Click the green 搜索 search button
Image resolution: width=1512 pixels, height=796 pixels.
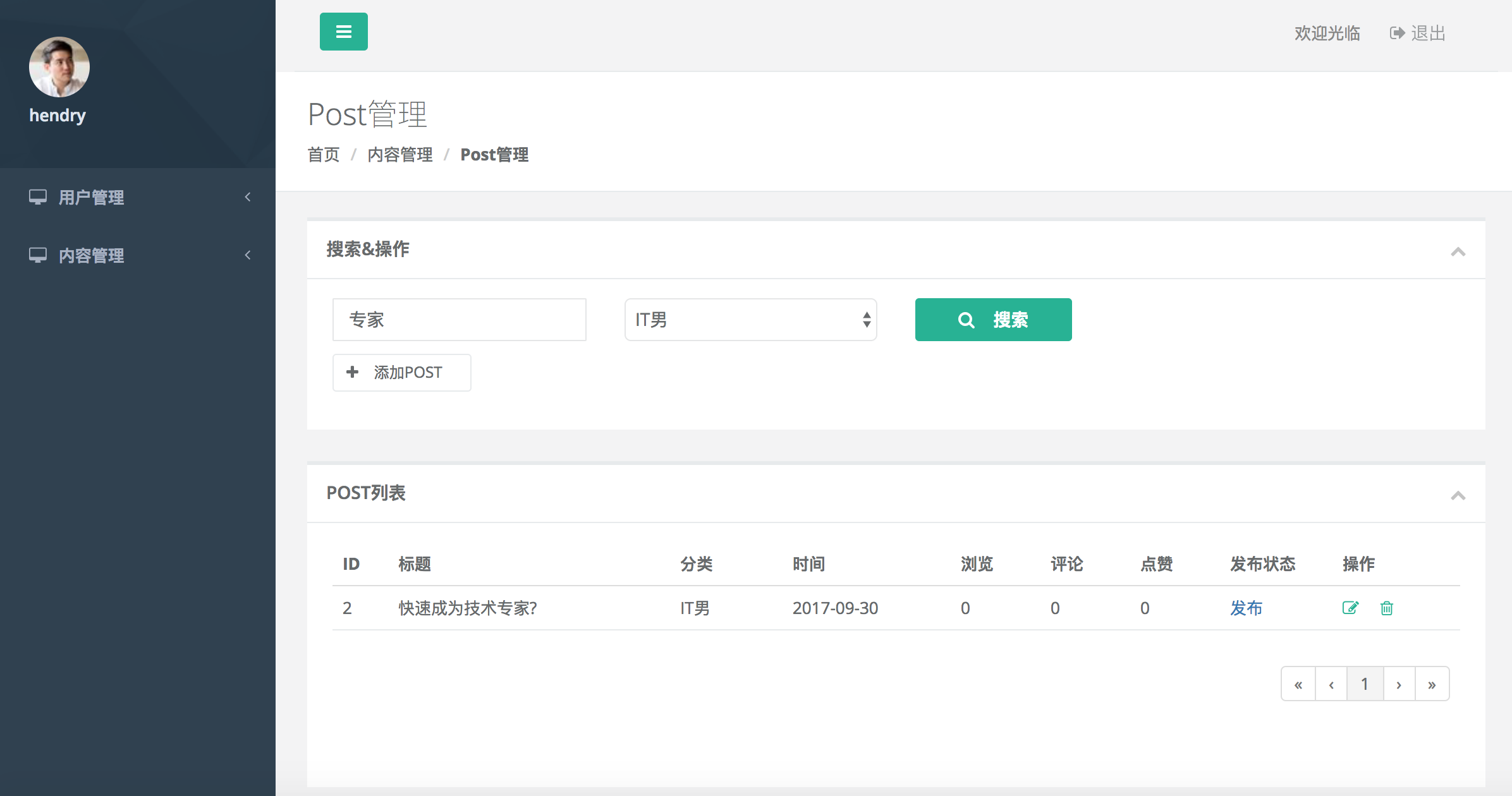click(993, 320)
